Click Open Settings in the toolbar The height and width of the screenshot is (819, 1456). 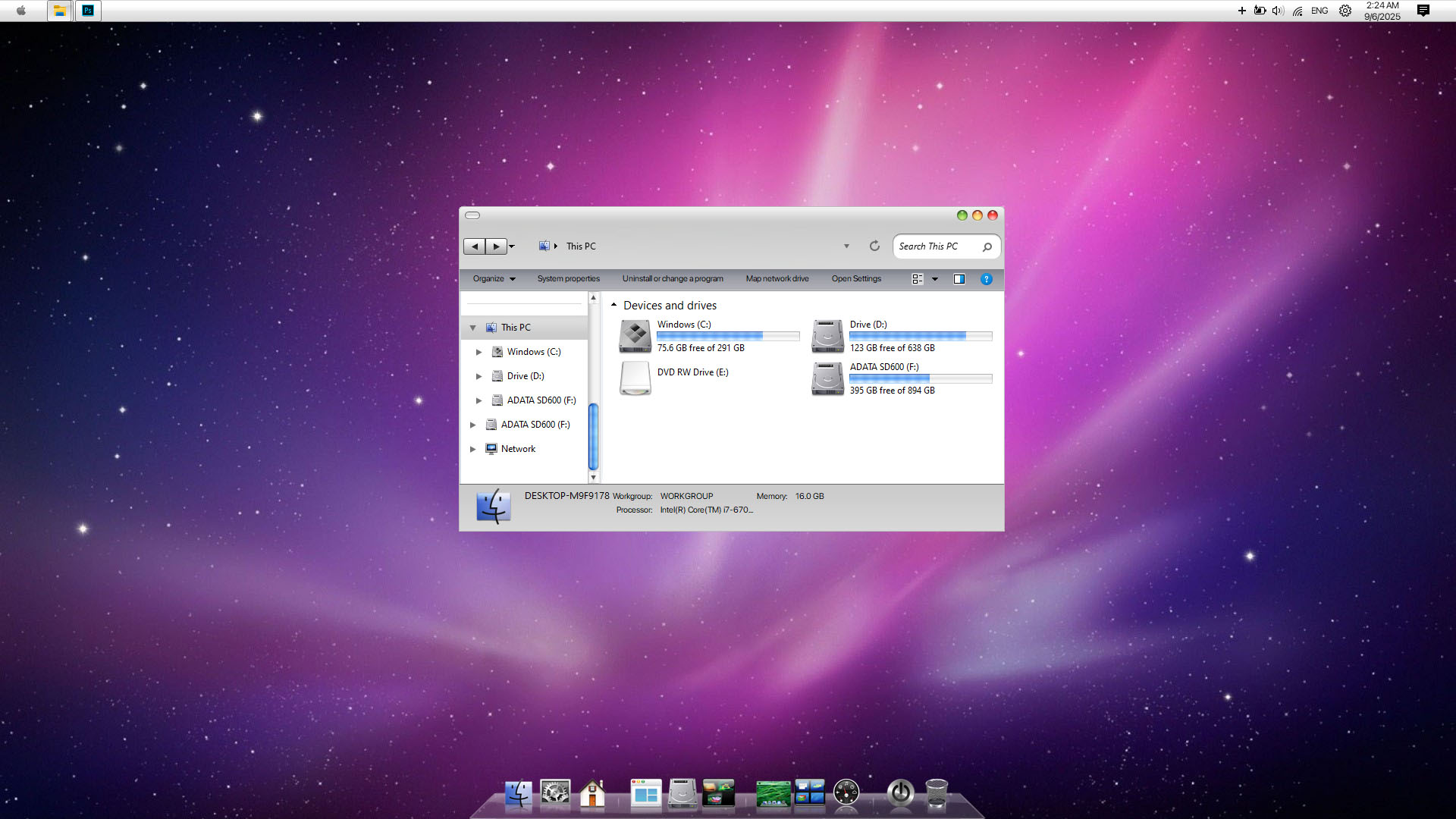click(856, 279)
